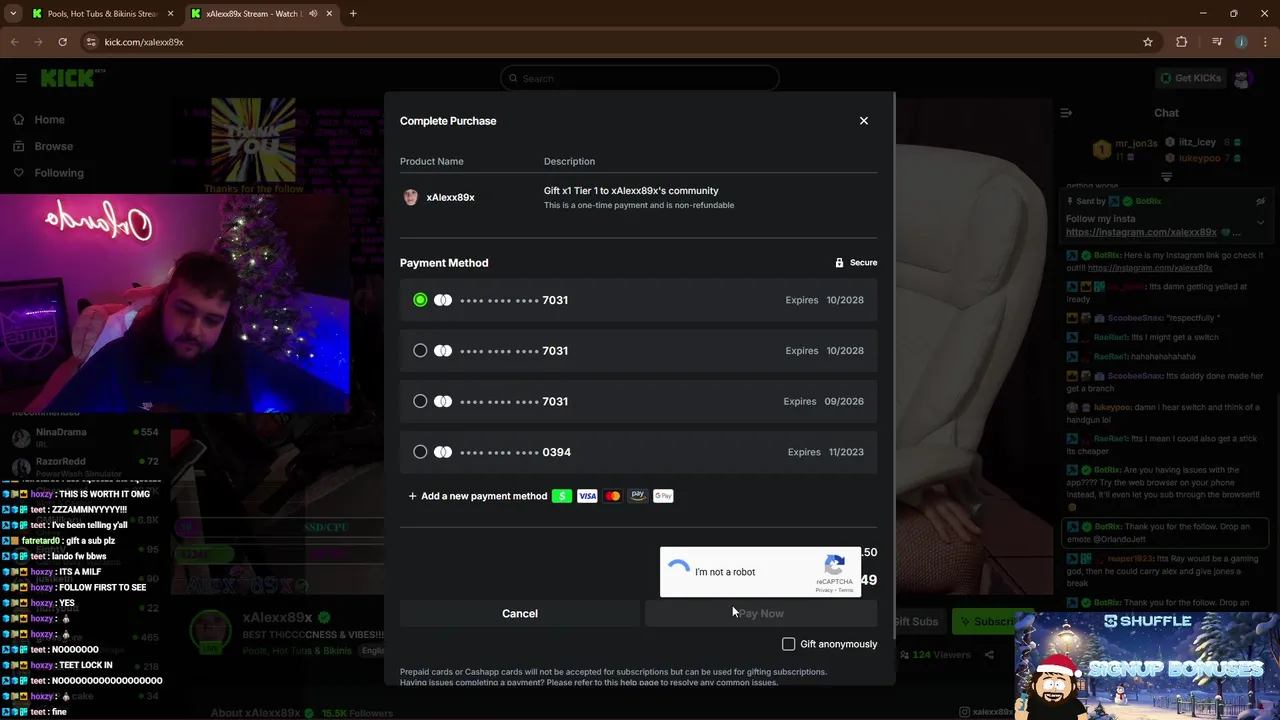Click the Subscribe button behind the dialog
The height and width of the screenshot is (720, 1280).
coord(985,622)
